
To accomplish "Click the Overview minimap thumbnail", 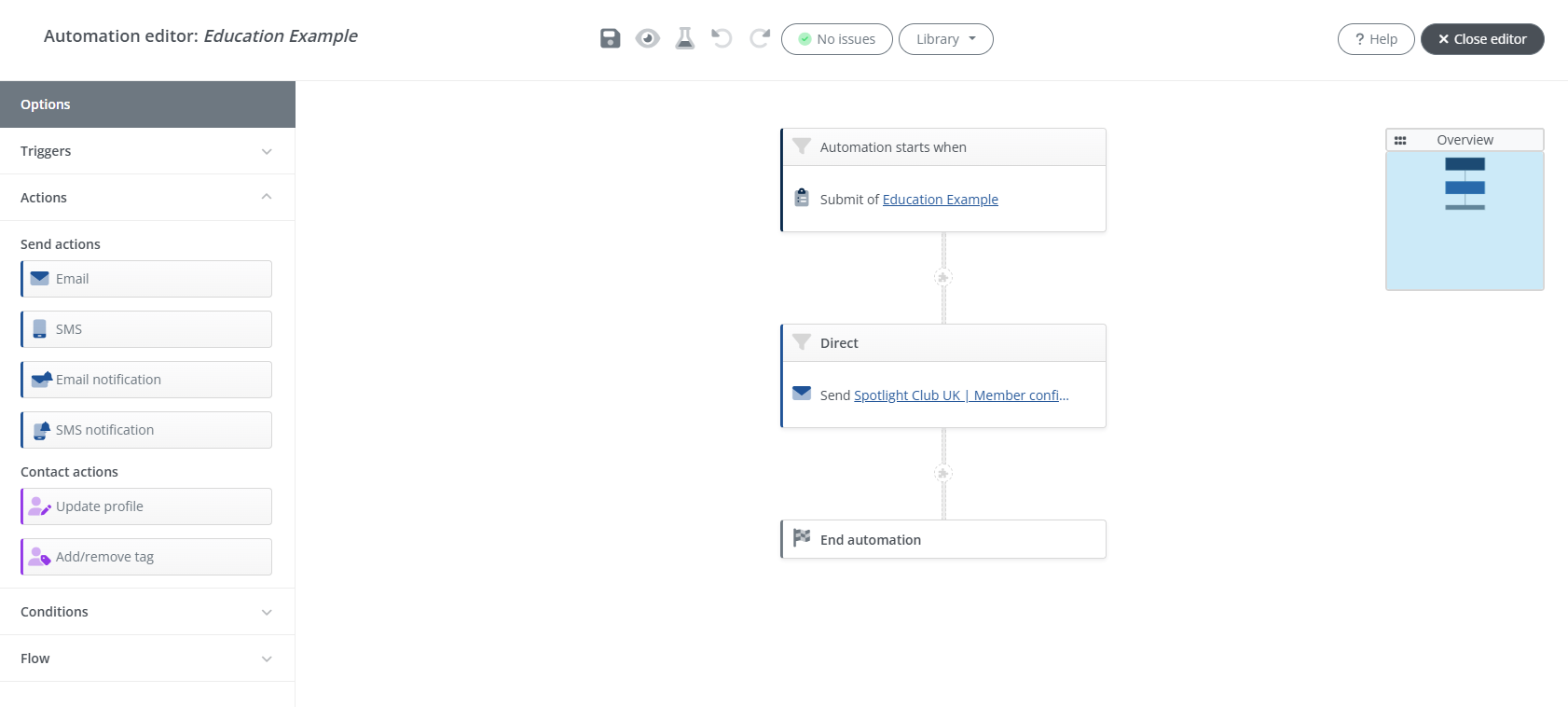I will tap(1464, 220).
